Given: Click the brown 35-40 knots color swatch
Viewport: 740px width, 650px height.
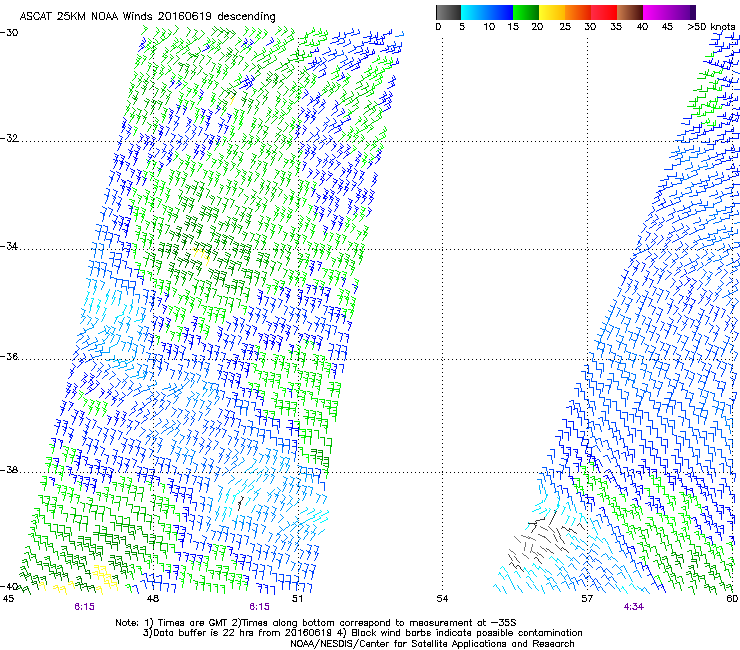Looking at the screenshot, I should pyautogui.click(x=630, y=12).
